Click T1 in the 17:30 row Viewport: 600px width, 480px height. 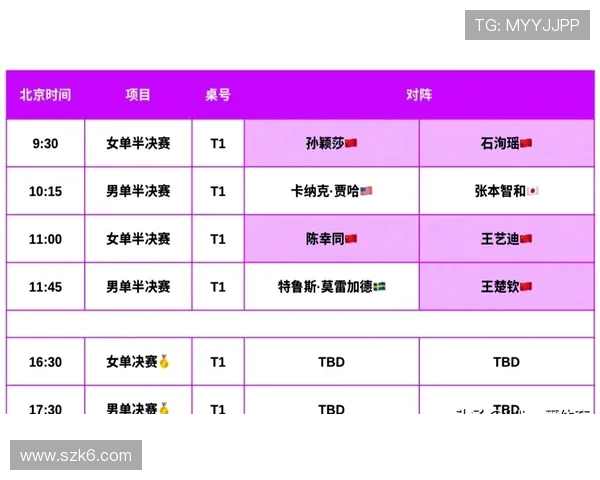tap(218, 409)
